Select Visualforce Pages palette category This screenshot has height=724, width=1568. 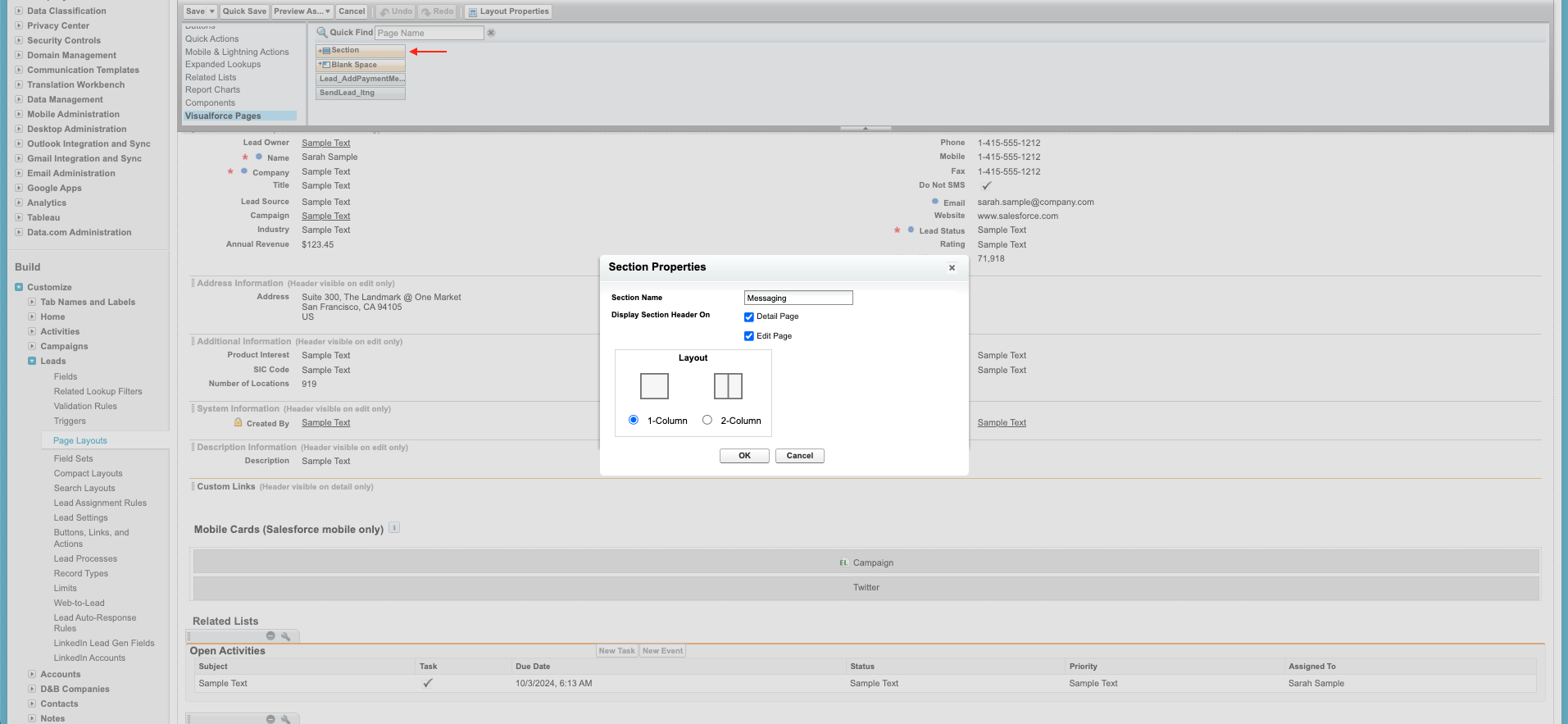239,116
